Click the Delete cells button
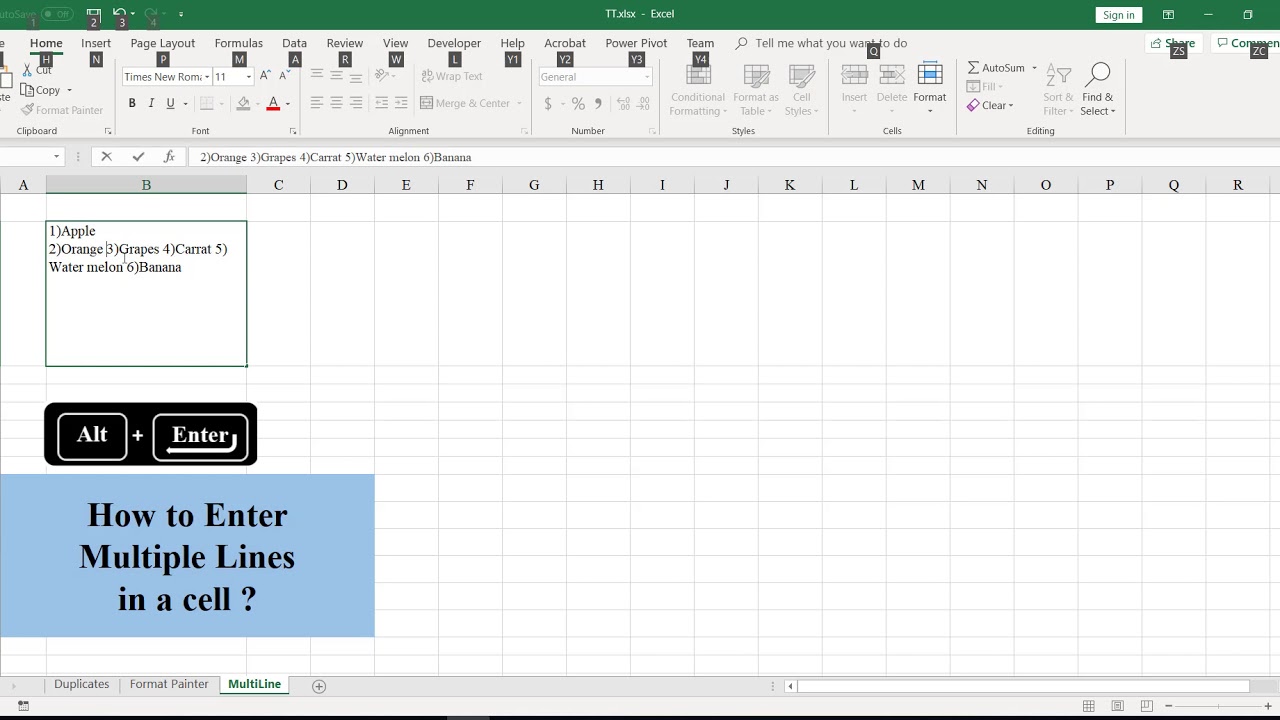This screenshot has width=1280, height=720. [891, 90]
